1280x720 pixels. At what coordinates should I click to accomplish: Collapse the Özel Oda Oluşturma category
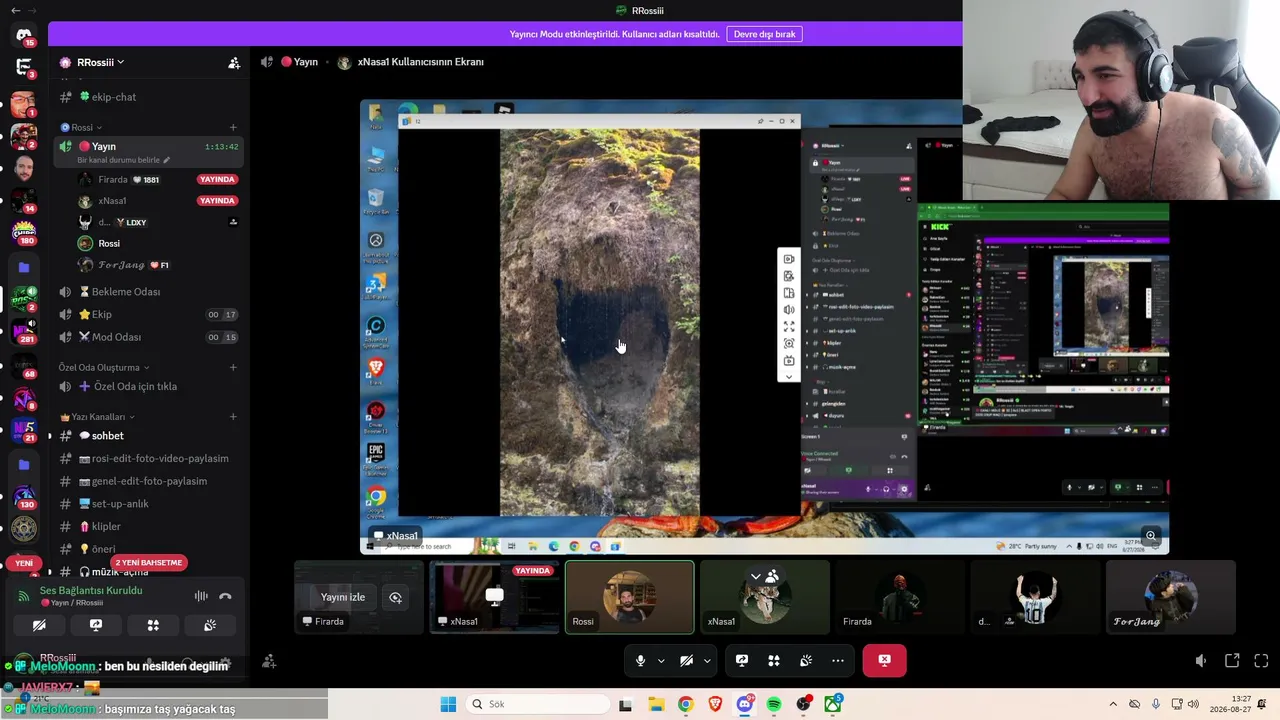tap(104, 367)
